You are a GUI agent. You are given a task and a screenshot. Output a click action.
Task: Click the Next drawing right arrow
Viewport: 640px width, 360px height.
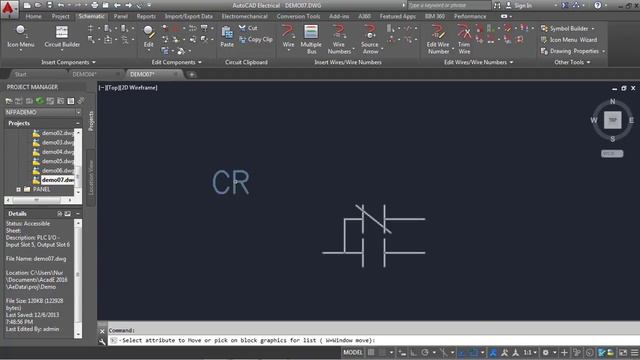coord(129,5)
